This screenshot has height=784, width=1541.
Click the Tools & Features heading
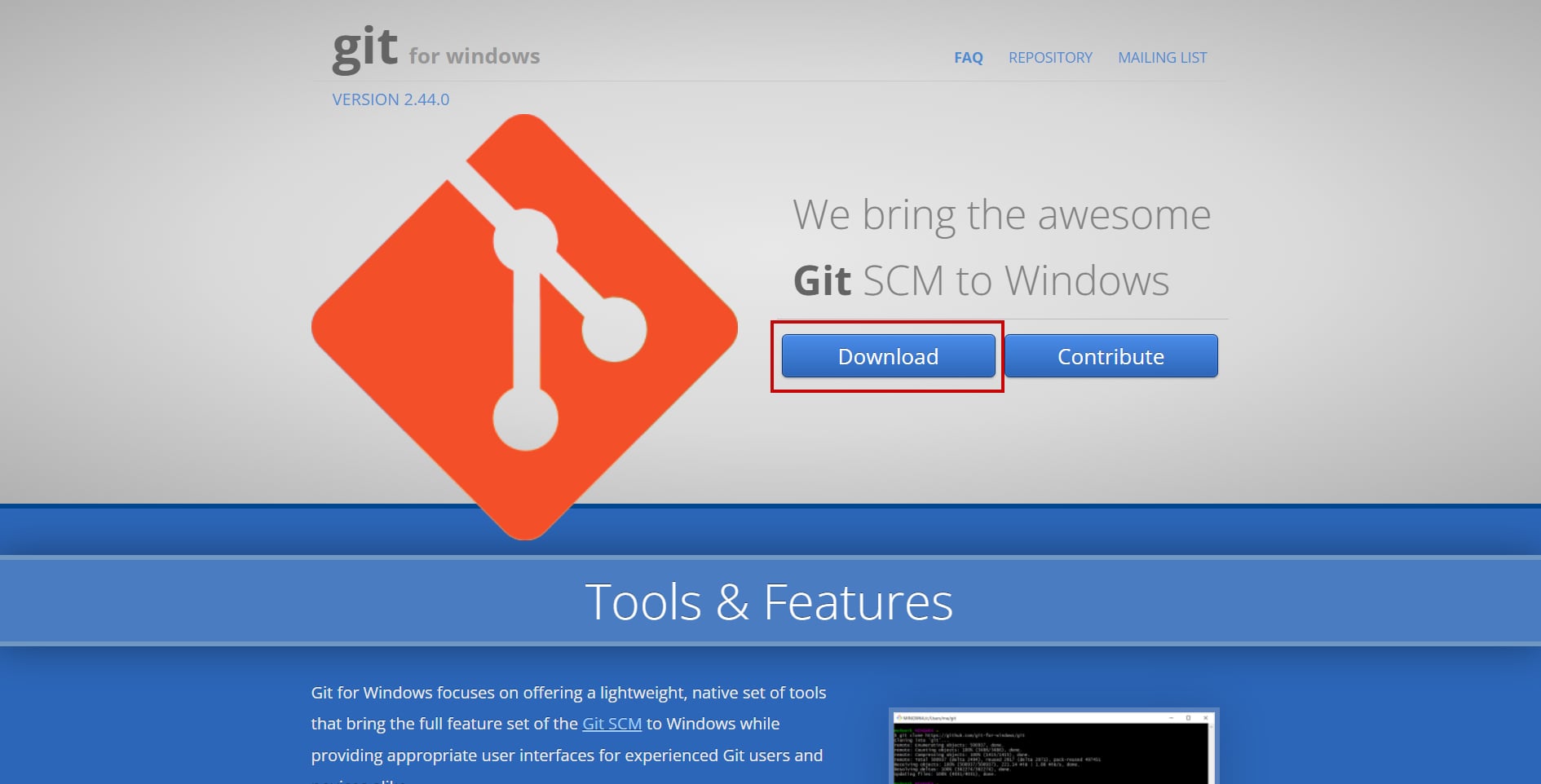coord(769,602)
